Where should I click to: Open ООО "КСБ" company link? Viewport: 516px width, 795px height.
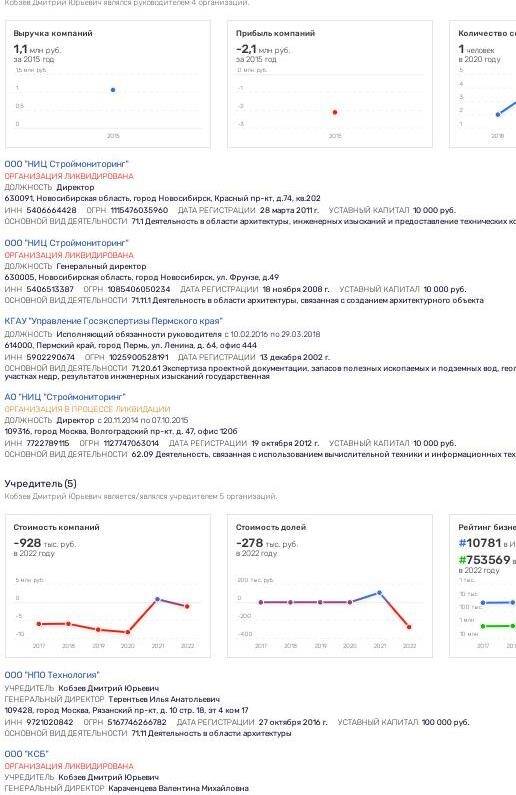(x=26, y=754)
